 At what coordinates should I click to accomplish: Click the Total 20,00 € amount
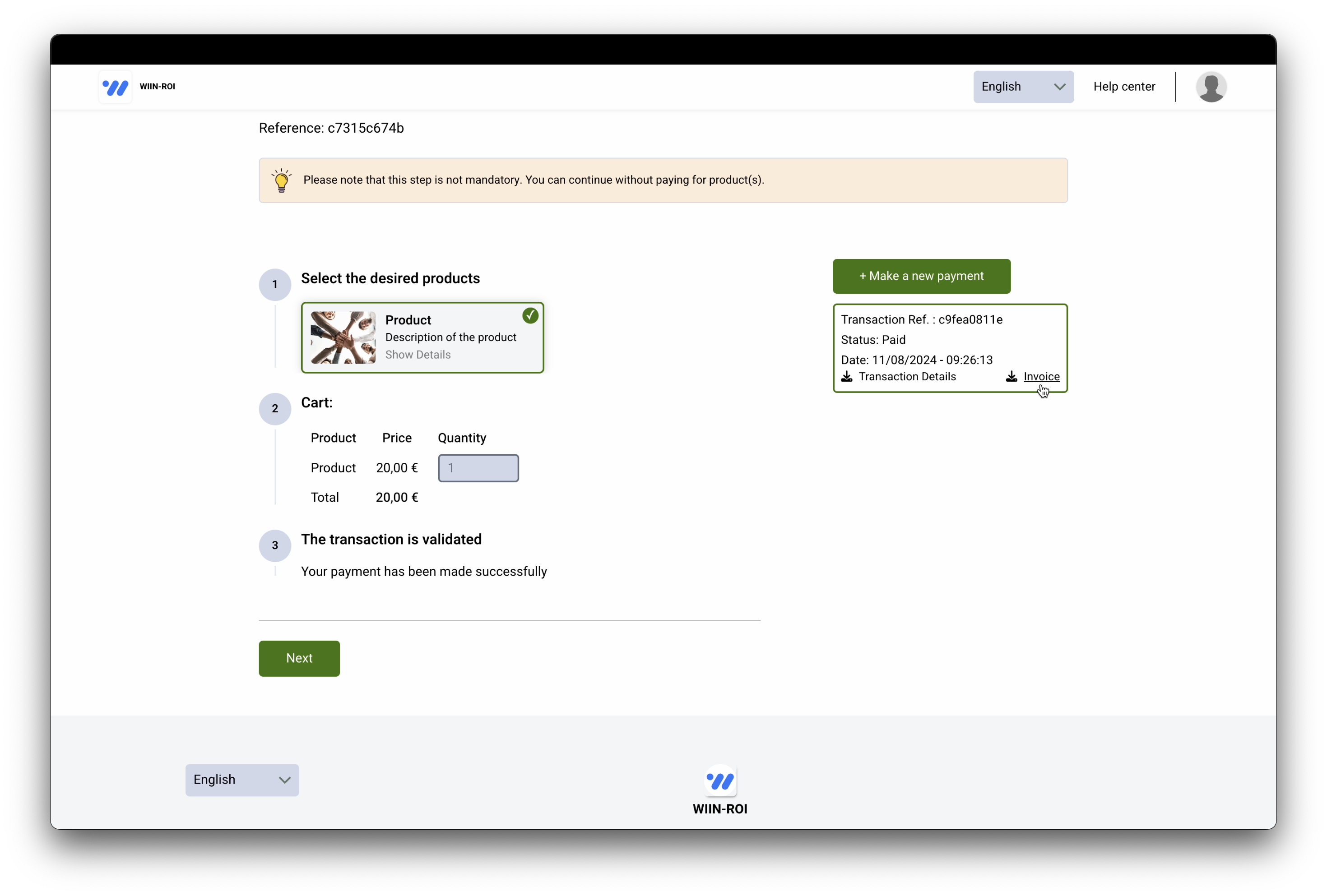[397, 498]
